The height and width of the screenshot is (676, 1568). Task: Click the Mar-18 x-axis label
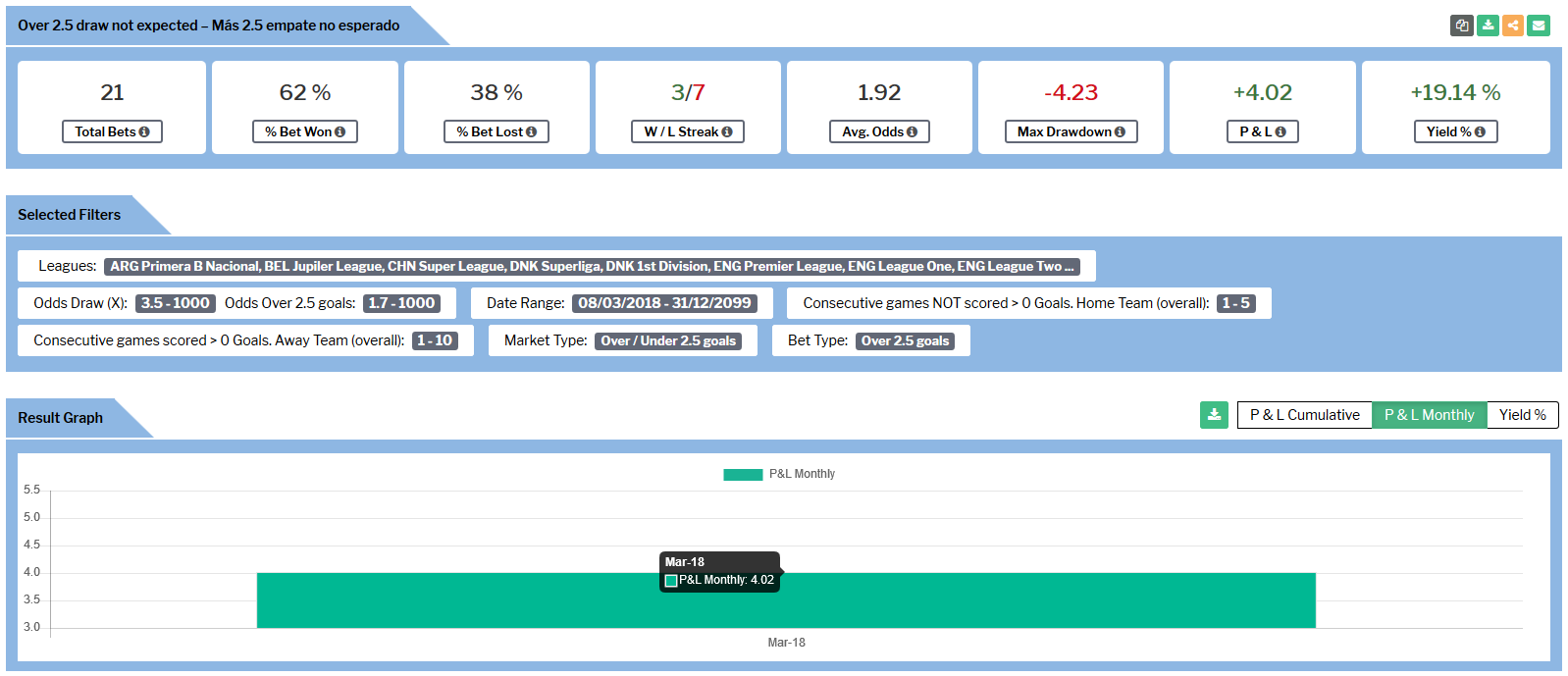point(786,643)
